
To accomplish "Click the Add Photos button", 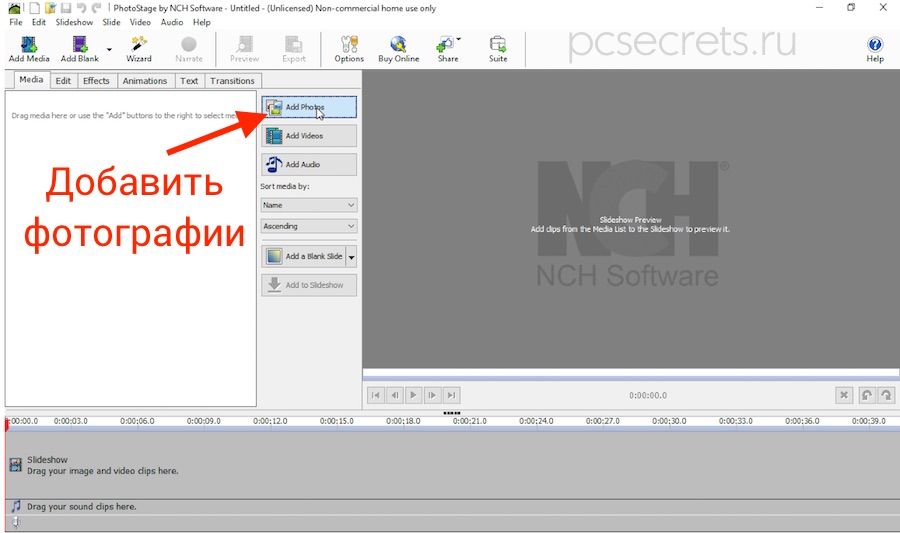I will [309, 107].
